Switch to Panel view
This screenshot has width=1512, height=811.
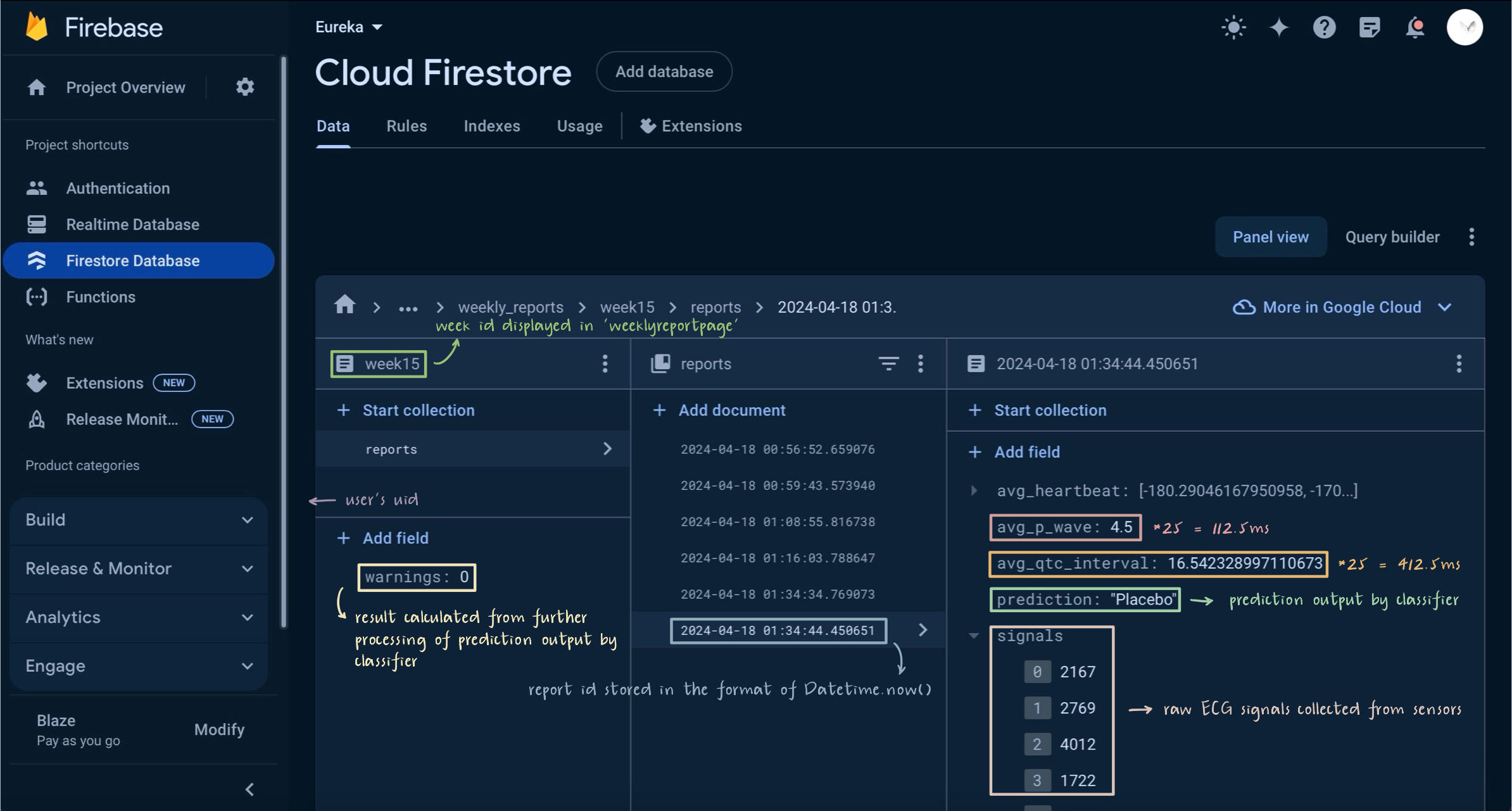[x=1270, y=237]
